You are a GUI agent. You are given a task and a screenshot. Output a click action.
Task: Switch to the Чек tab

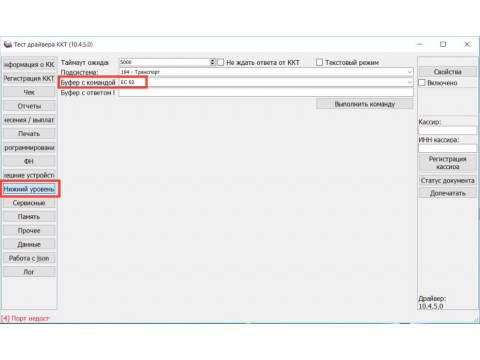29,92
